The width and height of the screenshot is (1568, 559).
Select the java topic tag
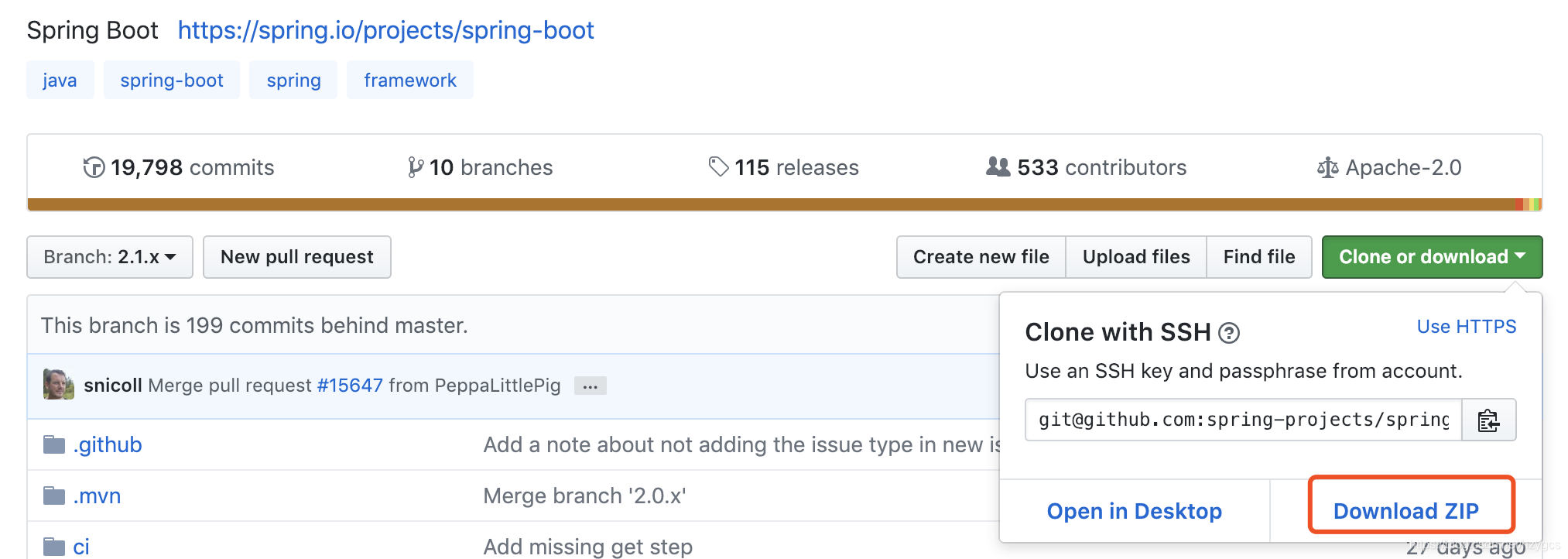(x=60, y=81)
